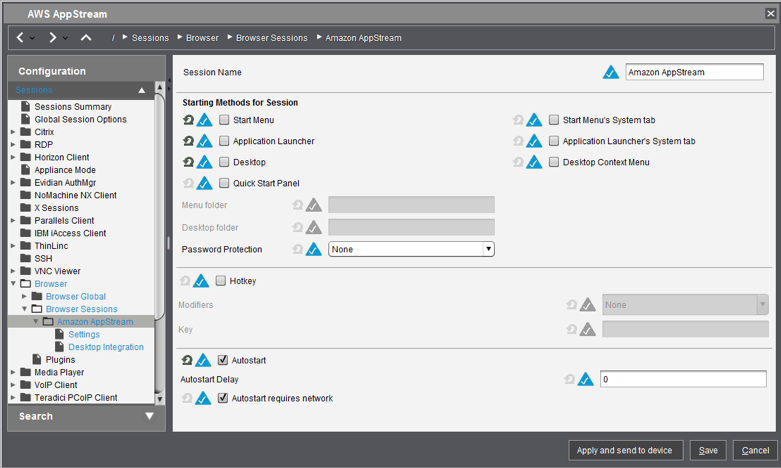Image resolution: width=781 pixels, height=468 pixels.
Task: Click the Amazon AppStream breadcrumb
Action: click(363, 38)
